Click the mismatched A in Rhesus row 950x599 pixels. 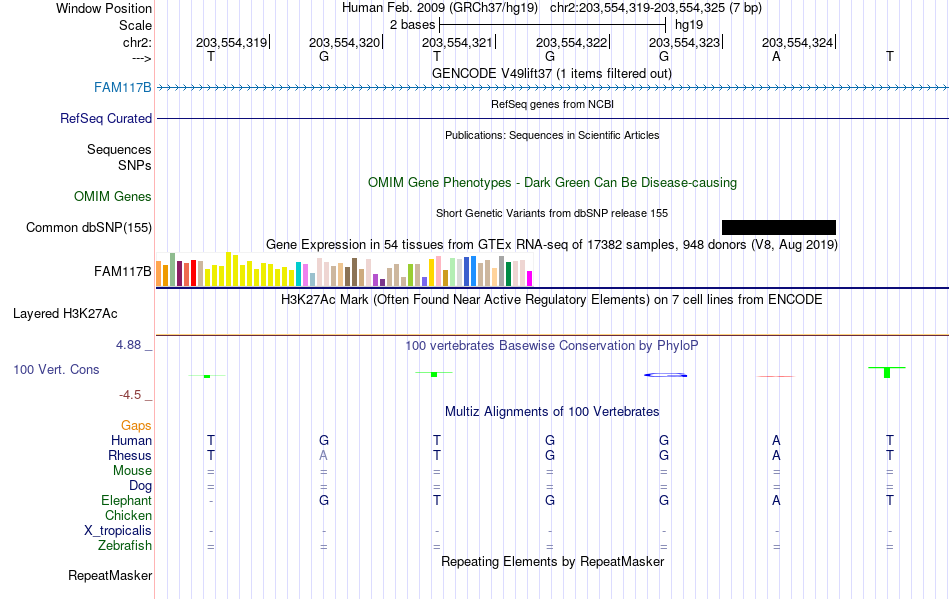point(324,455)
